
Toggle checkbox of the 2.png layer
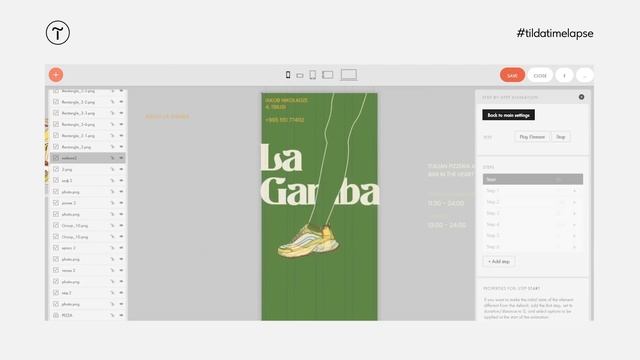pyautogui.click(x=56, y=169)
